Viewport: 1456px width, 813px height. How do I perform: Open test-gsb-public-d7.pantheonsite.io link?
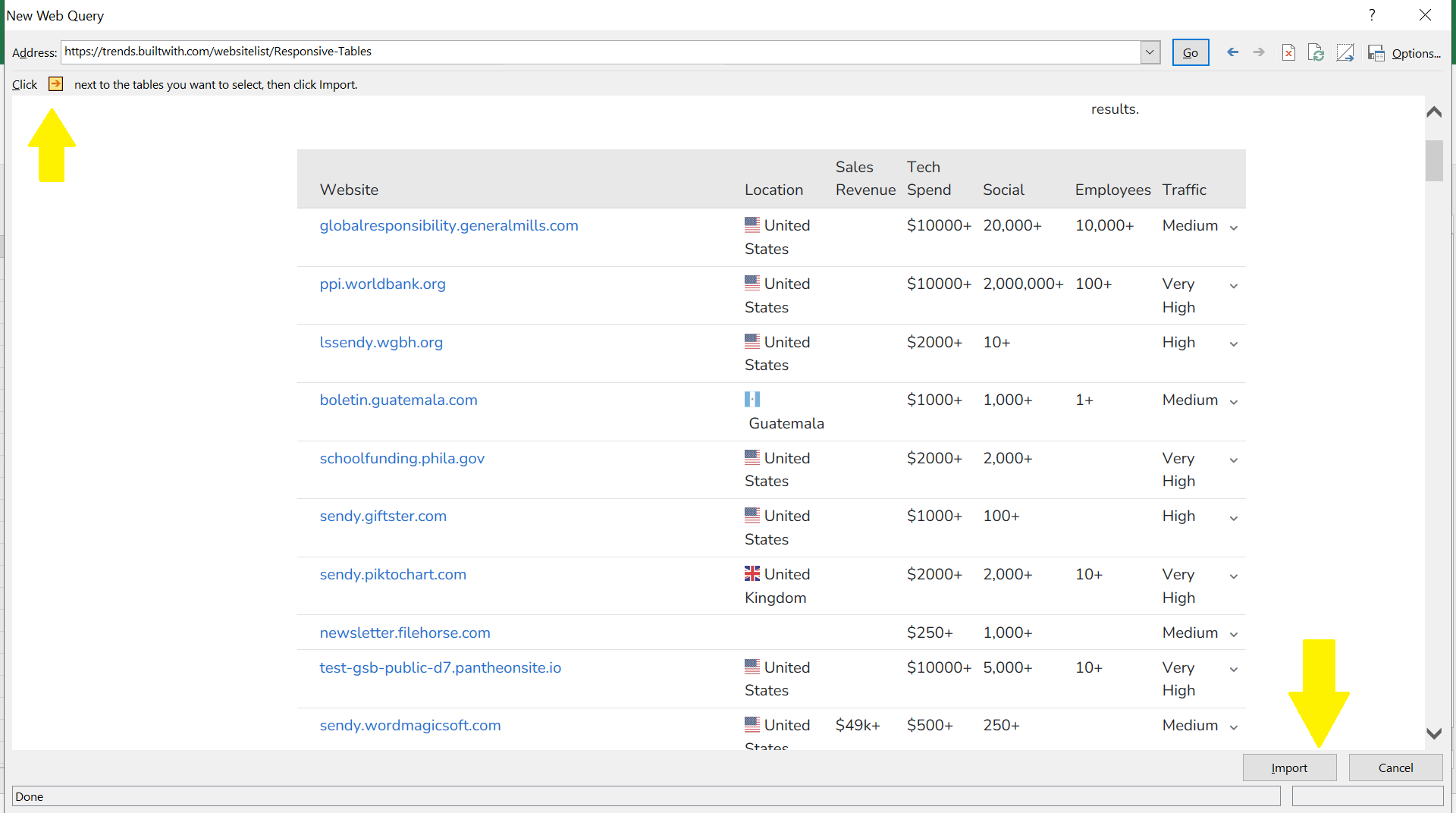(x=440, y=667)
